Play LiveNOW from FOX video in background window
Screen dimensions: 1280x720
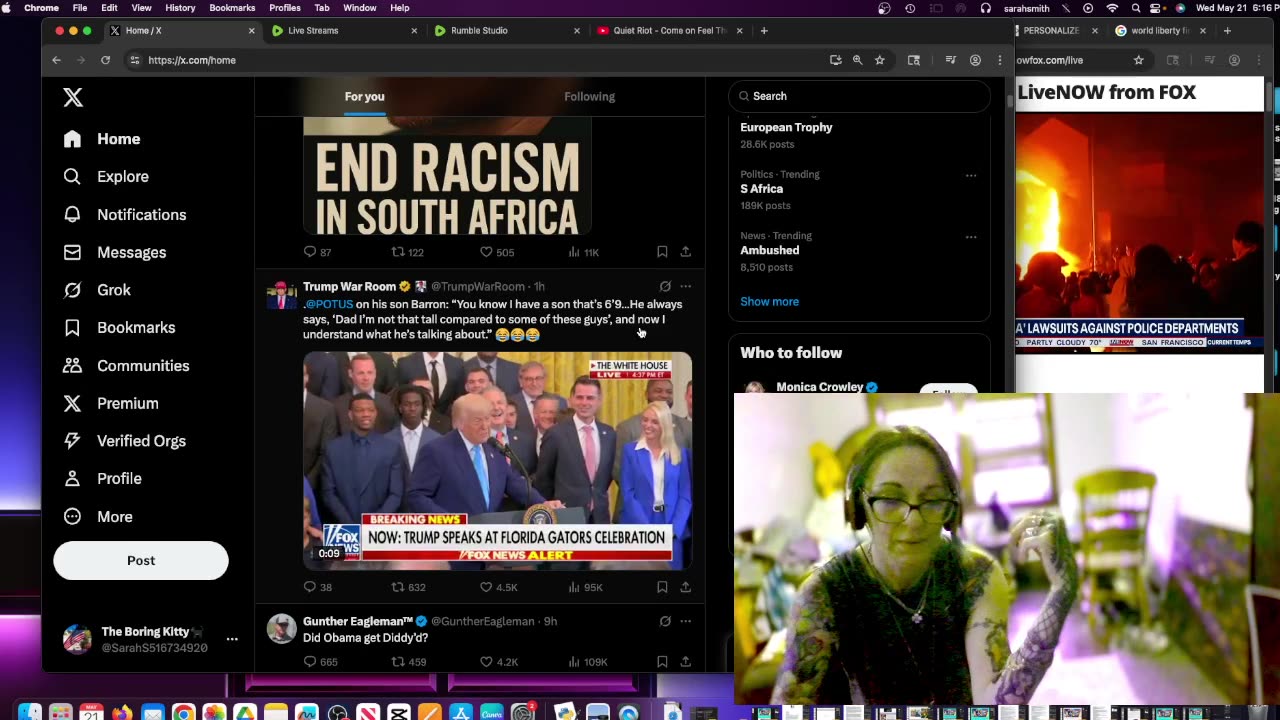pyautogui.click(x=1140, y=232)
